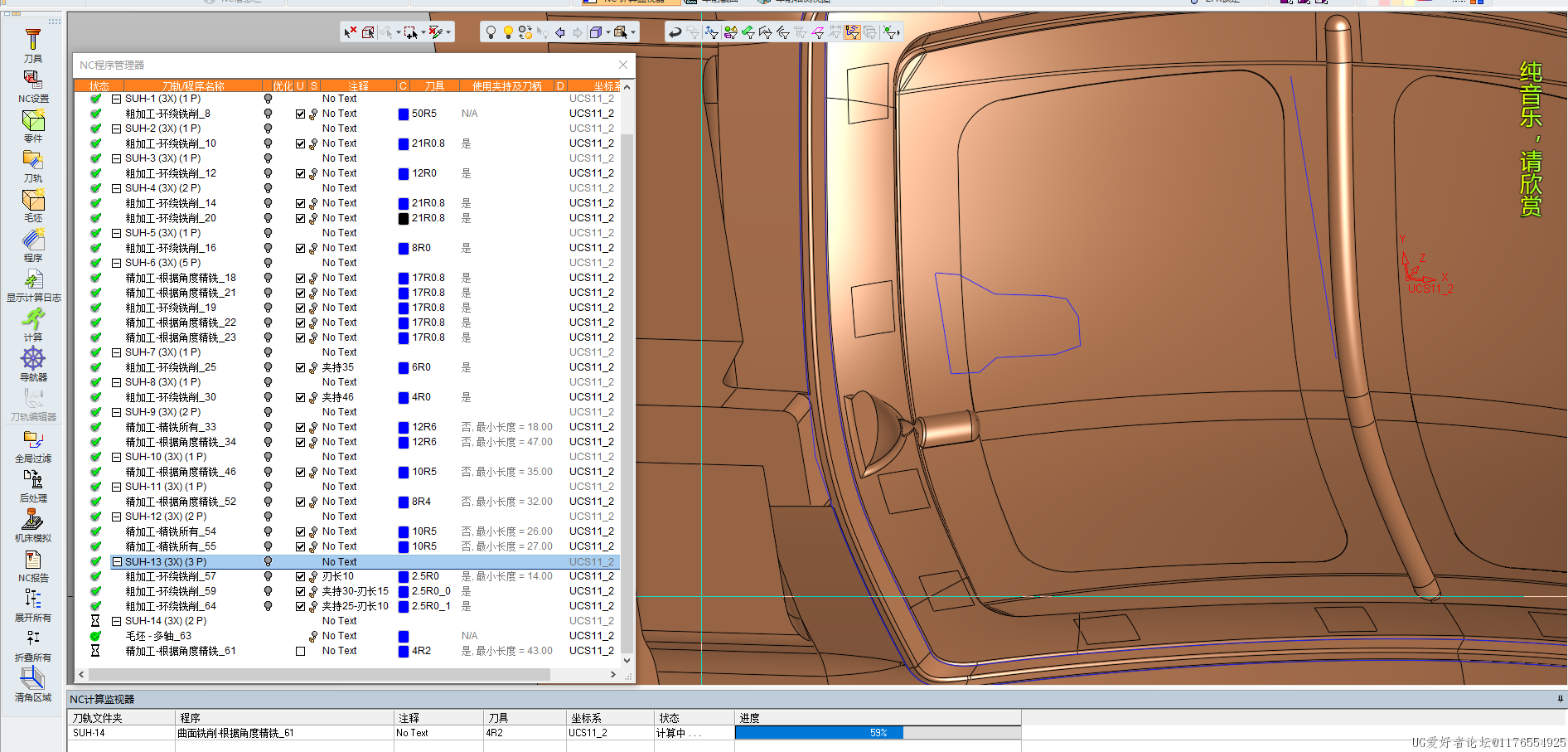Viewport: 1568px width, 752px height.
Task: Click the 刀具 column header in NC manager
Action: pos(434,85)
